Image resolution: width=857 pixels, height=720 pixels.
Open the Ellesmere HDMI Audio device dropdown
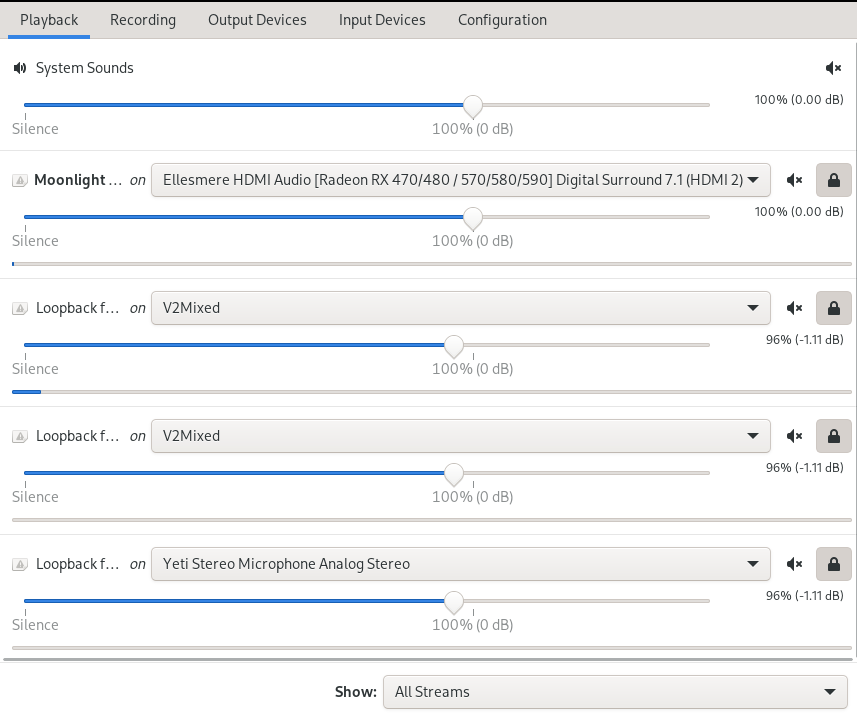[461, 180]
